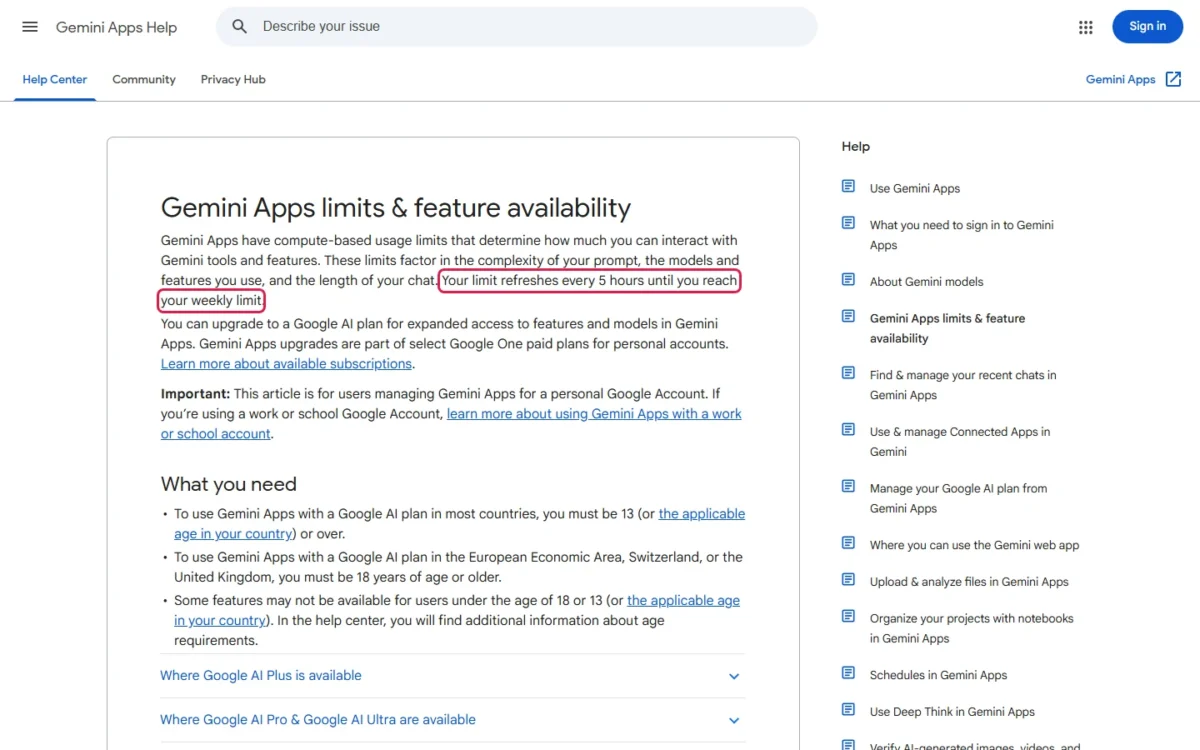Click the What you need heading
This screenshot has width=1200, height=750.
pos(229,484)
